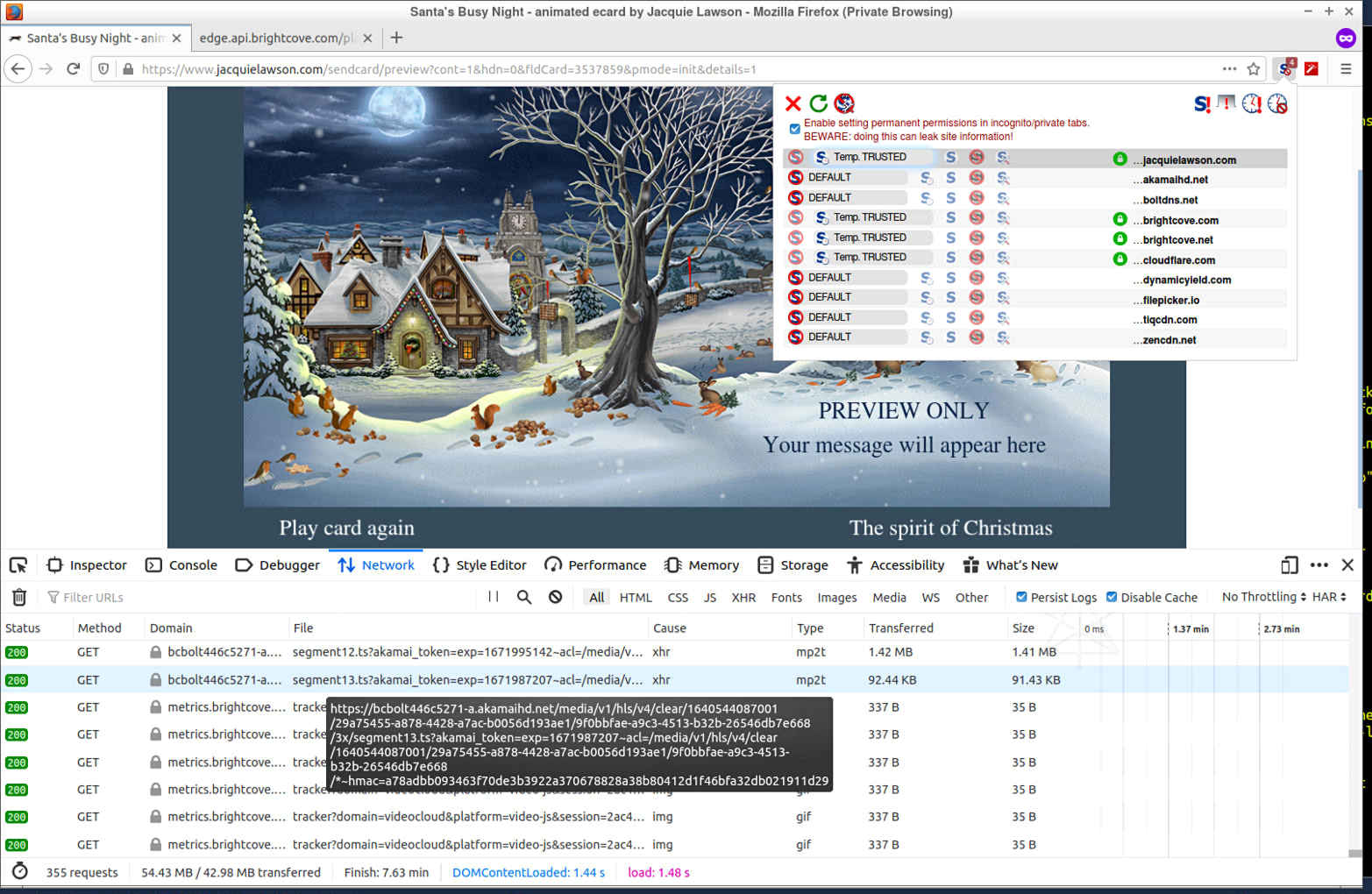Click the network search magnifier icon
This screenshot has width=1372, height=894.
[524, 597]
